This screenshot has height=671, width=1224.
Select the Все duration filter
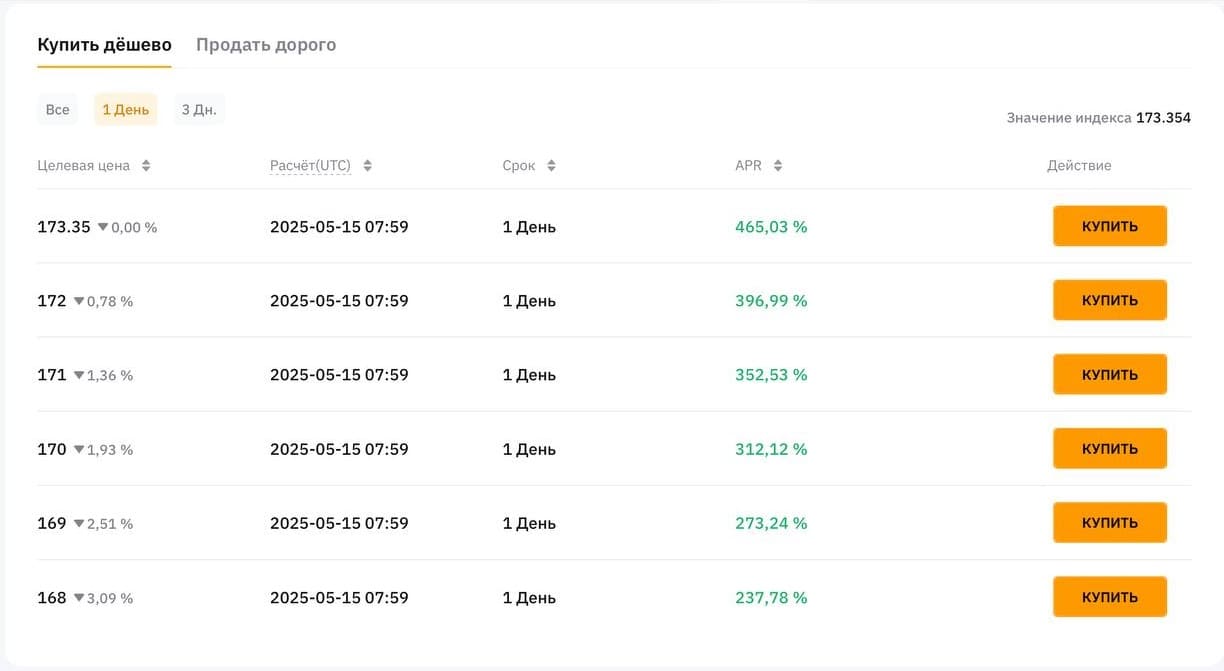click(x=58, y=109)
